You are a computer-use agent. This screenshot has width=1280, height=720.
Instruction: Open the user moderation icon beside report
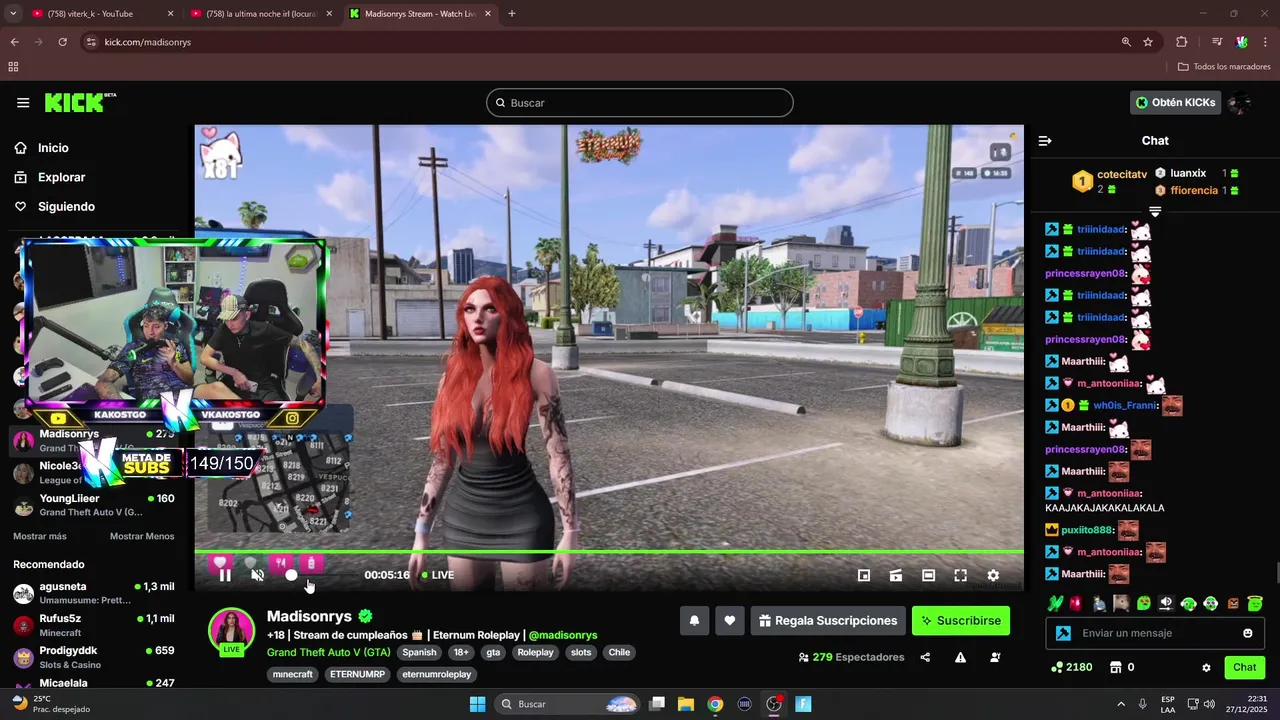click(995, 657)
